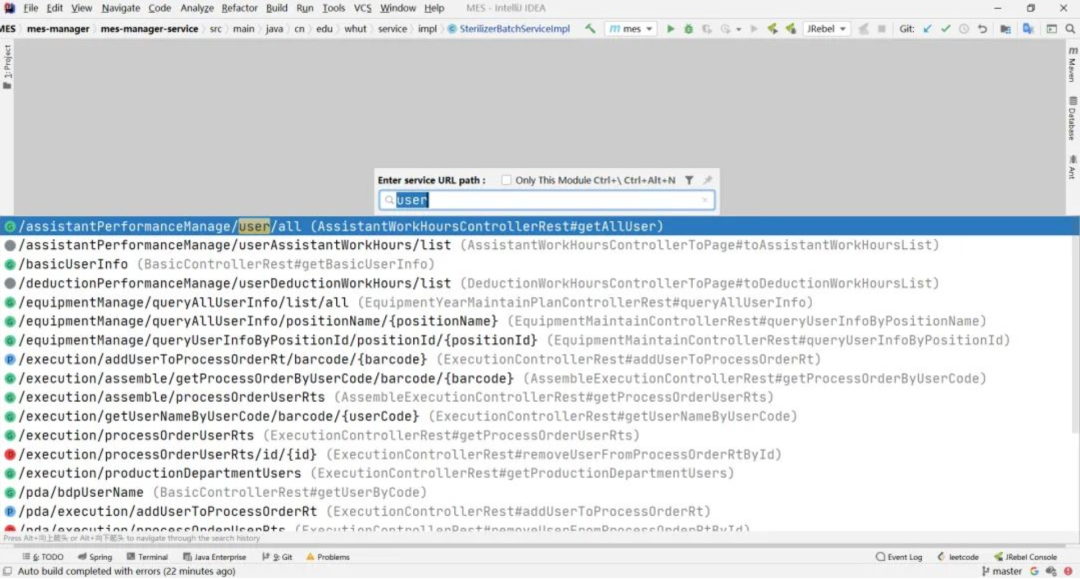Pin the search popup with pin icon
1080x579 pixels.
pyautogui.click(x=707, y=180)
